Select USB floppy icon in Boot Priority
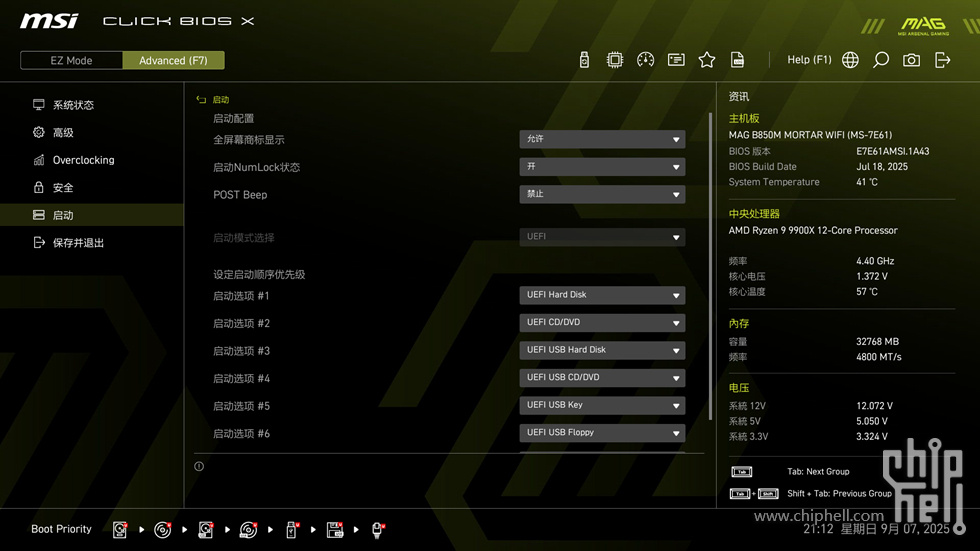 pyautogui.click(x=335, y=530)
